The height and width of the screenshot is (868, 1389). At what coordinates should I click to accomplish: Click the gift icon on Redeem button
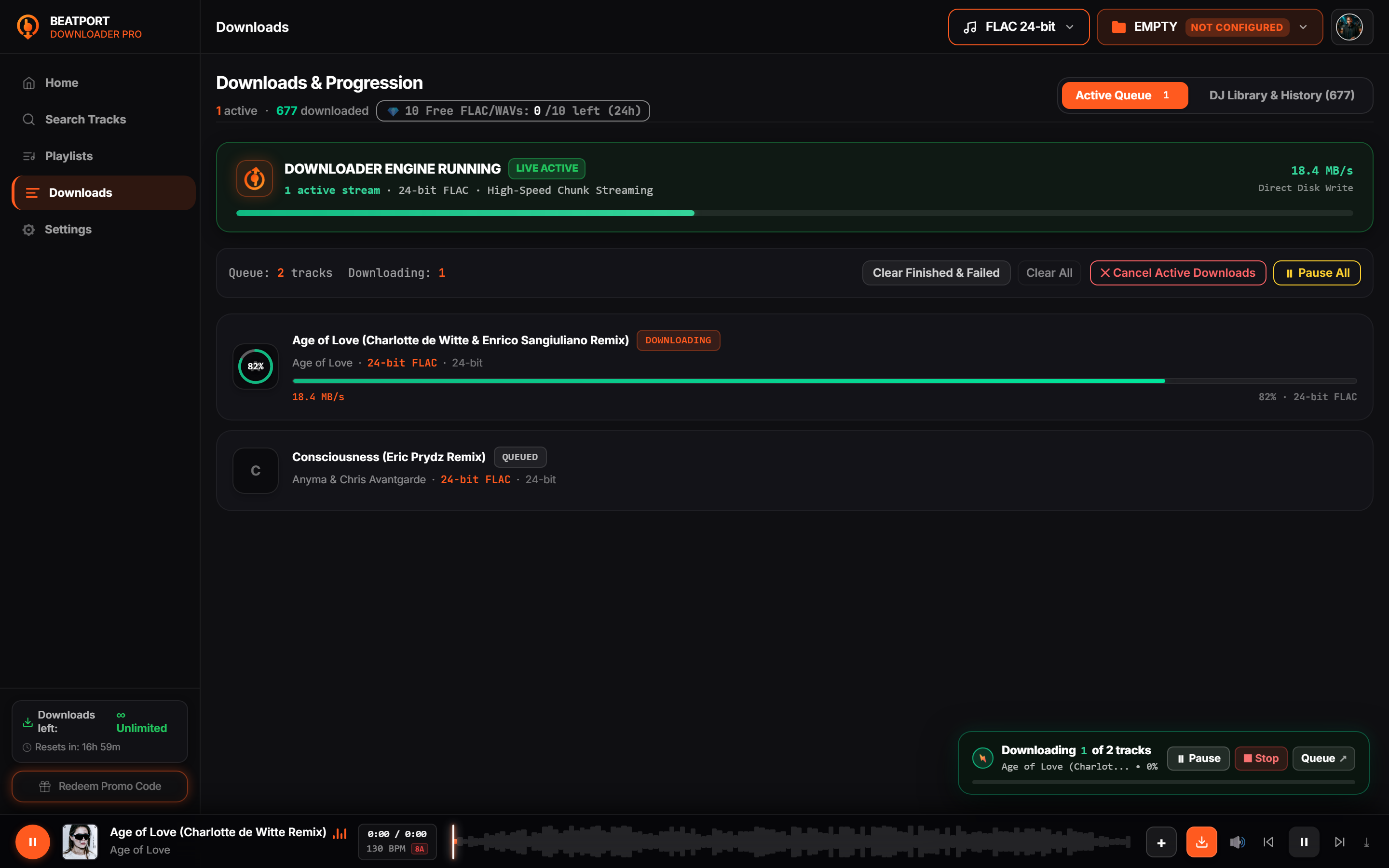point(45,787)
